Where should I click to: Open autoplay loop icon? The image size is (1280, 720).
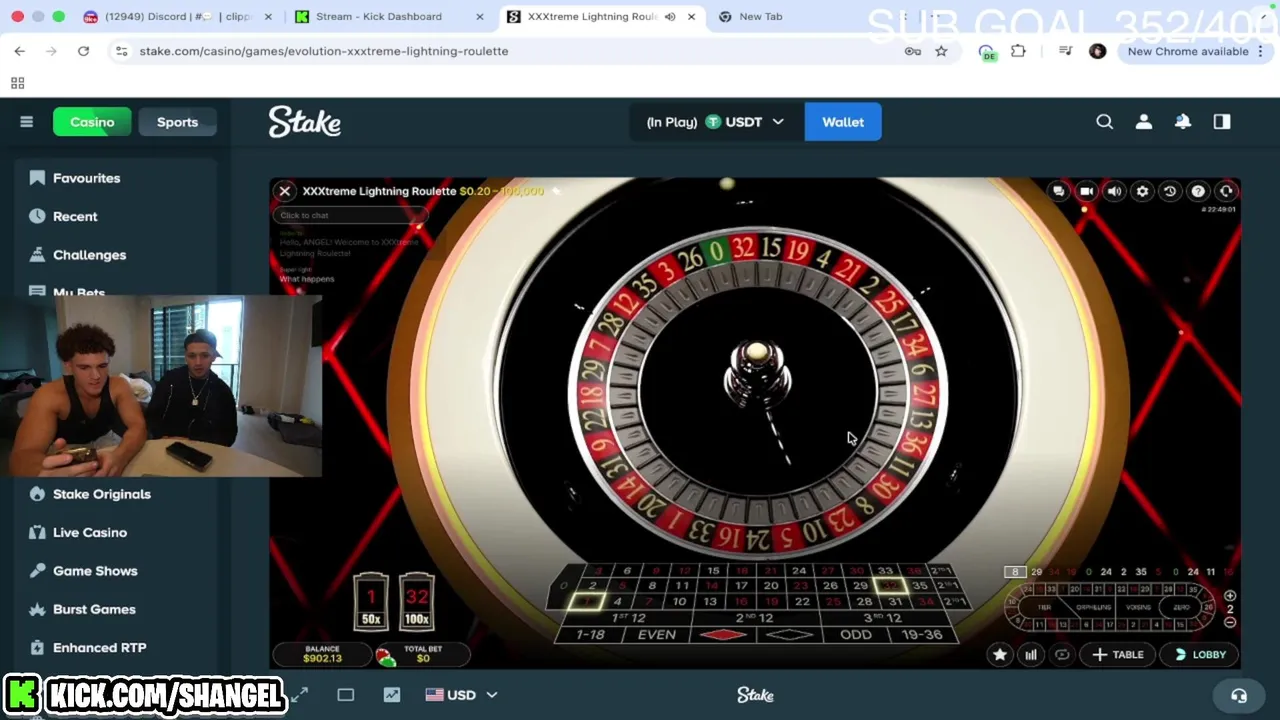[x=1062, y=655]
